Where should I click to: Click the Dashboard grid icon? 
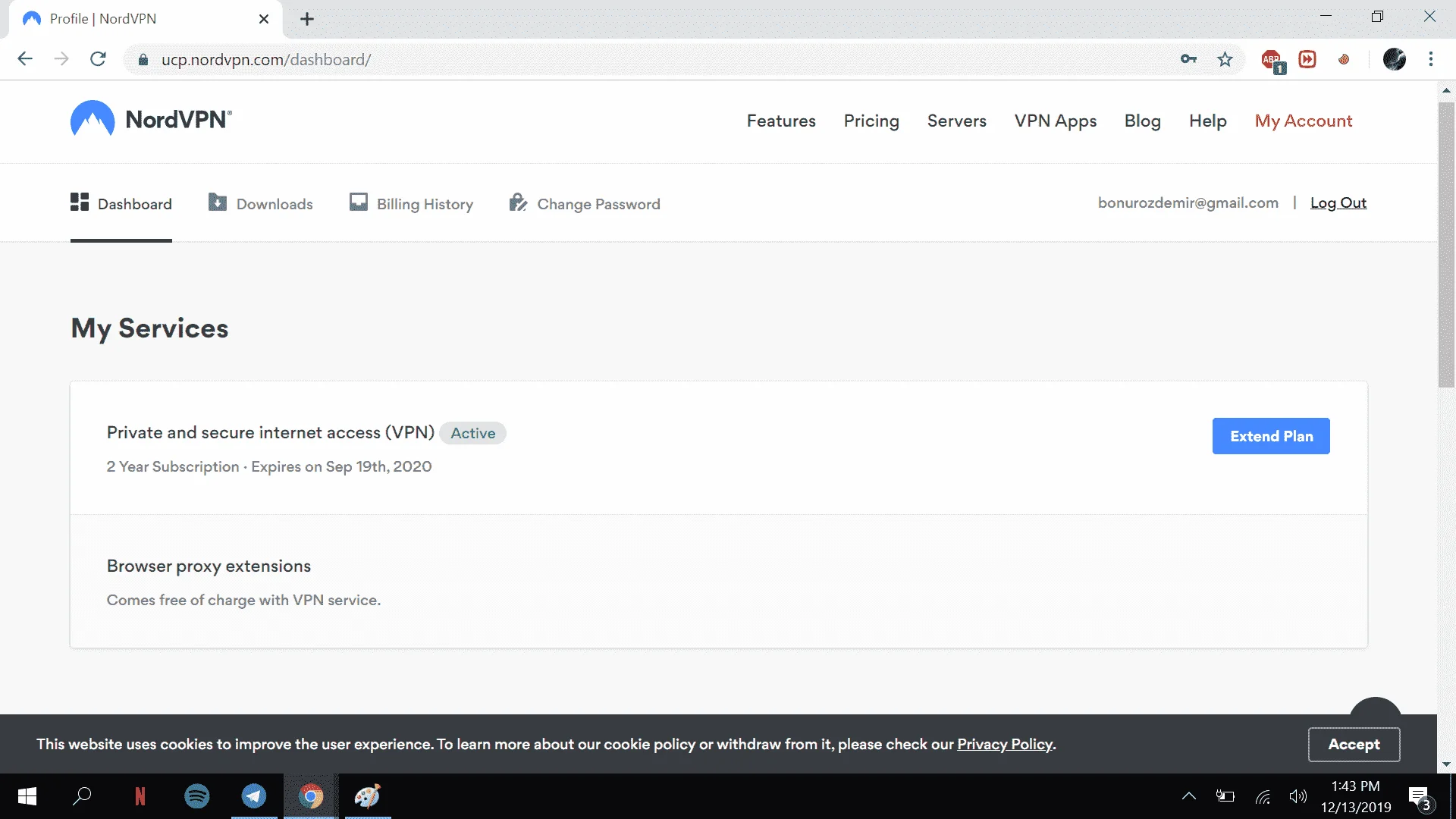(x=80, y=202)
